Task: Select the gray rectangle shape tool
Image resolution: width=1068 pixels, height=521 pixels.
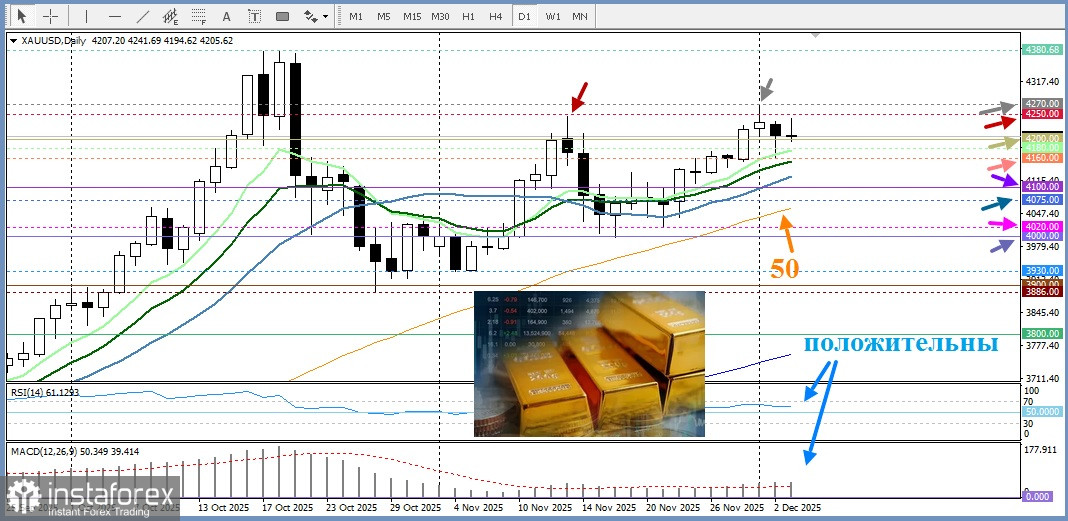Action: tap(282, 16)
